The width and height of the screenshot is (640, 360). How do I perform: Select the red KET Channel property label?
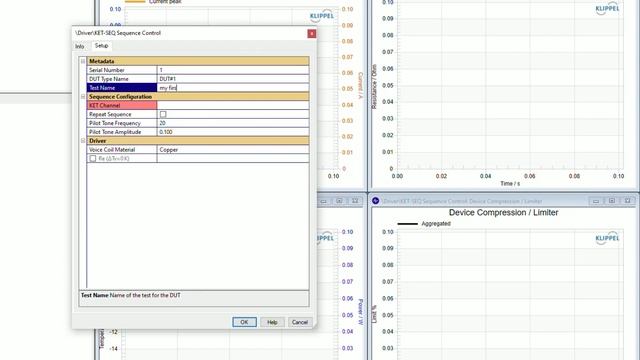[x=122, y=105]
